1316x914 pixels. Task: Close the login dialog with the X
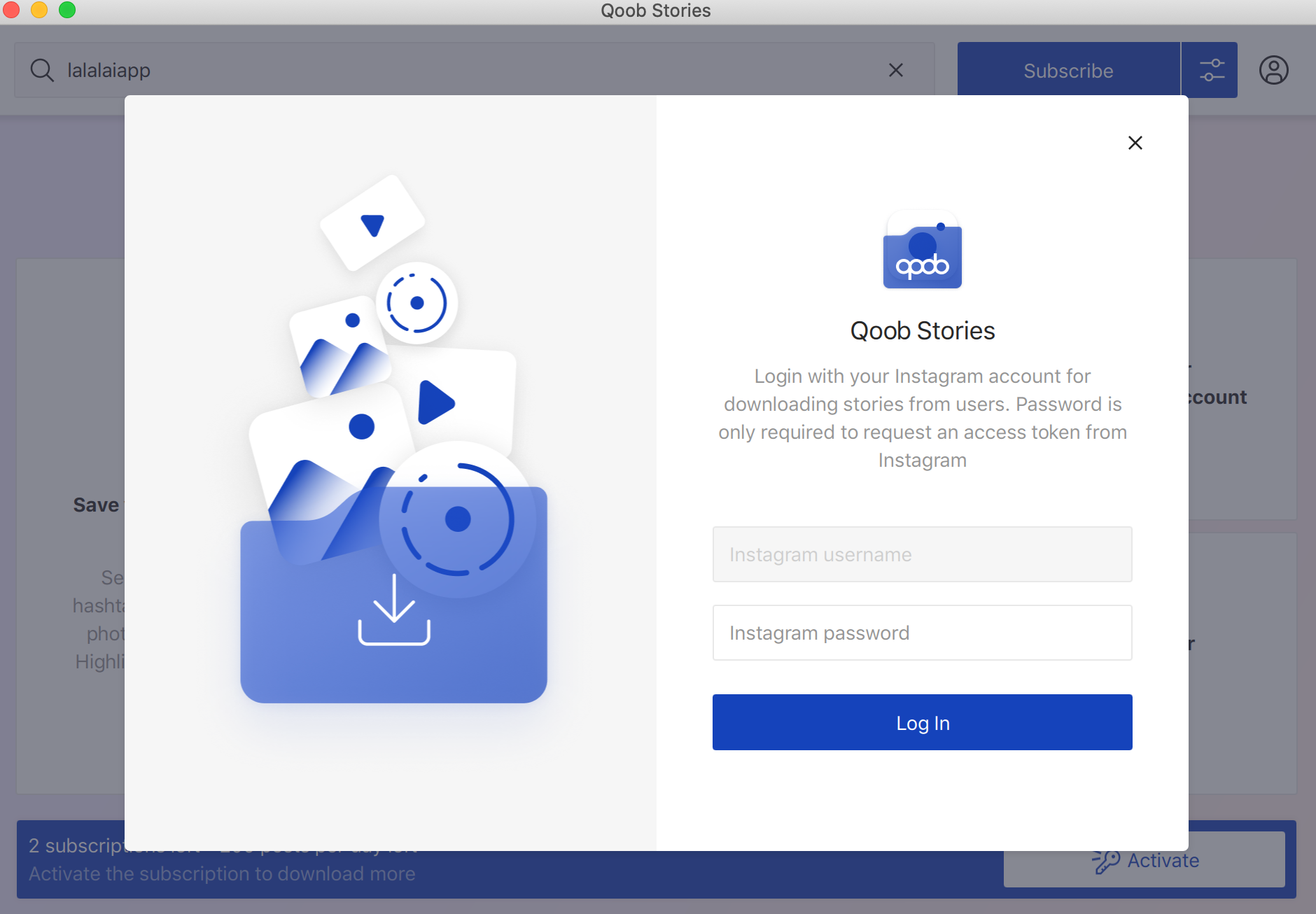[1135, 143]
